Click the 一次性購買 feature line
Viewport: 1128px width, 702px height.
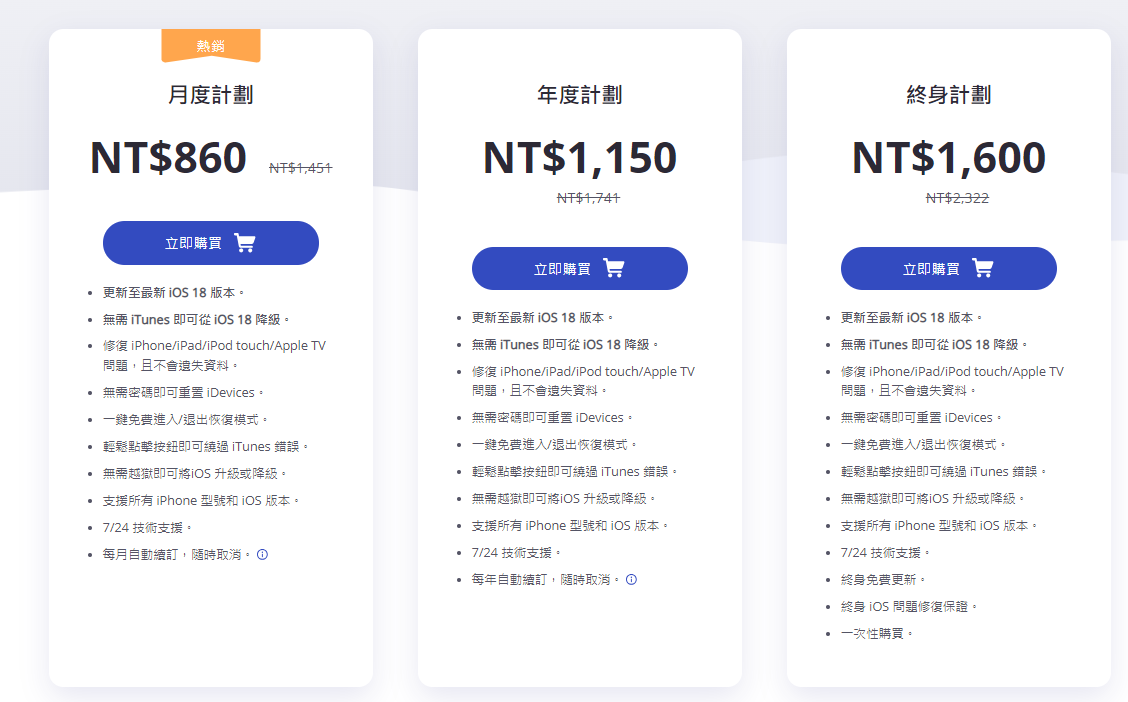click(878, 634)
